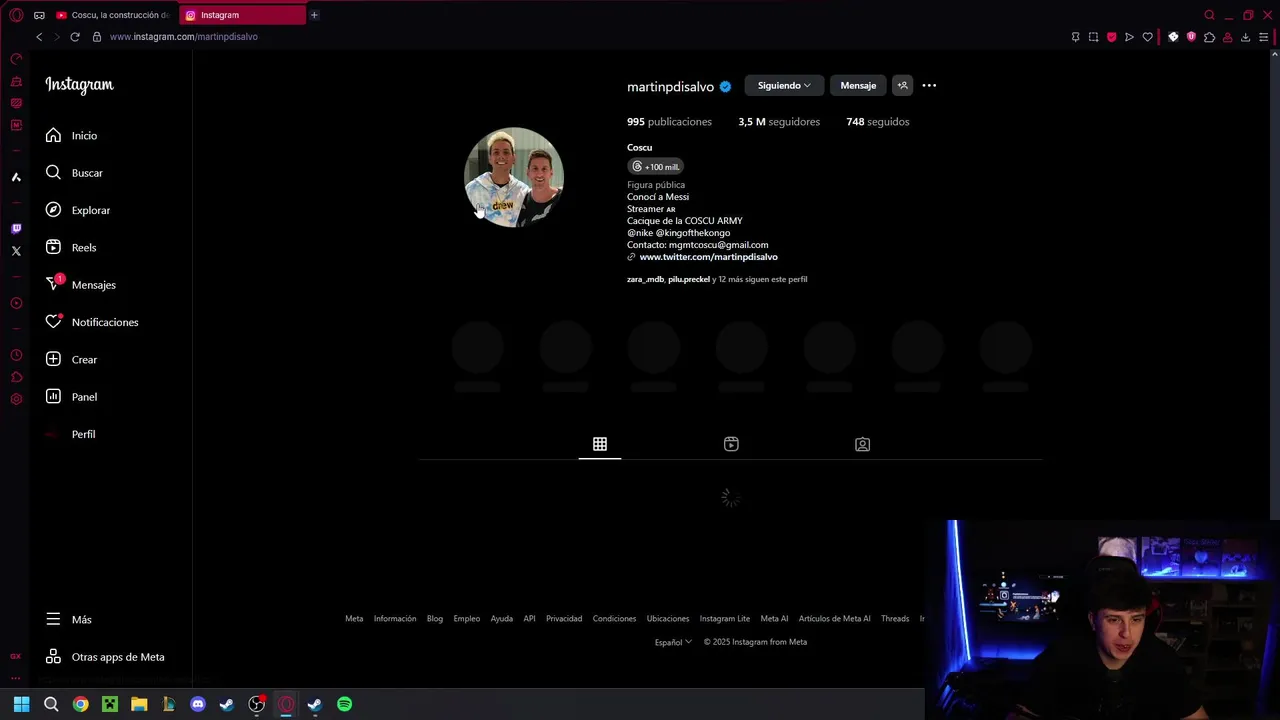This screenshot has width=1280, height=720.
Task: Open a new browser tab
Action: [x=314, y=15]
